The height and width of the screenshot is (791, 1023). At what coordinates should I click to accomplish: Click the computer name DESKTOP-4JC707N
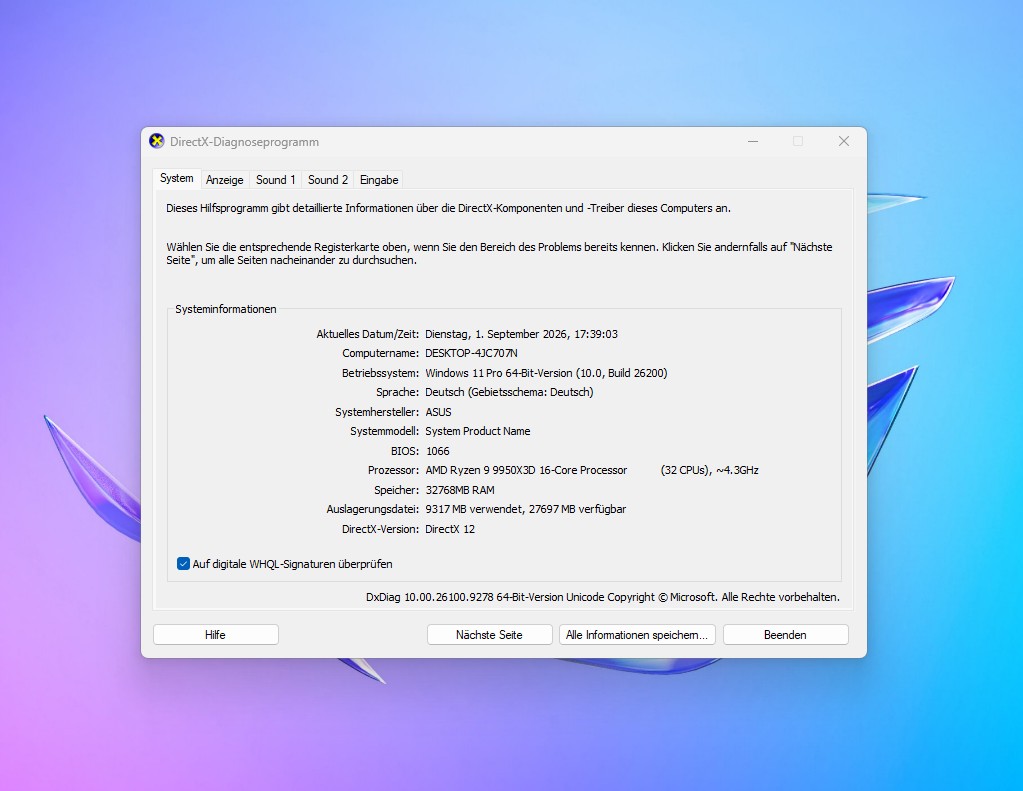471,353
